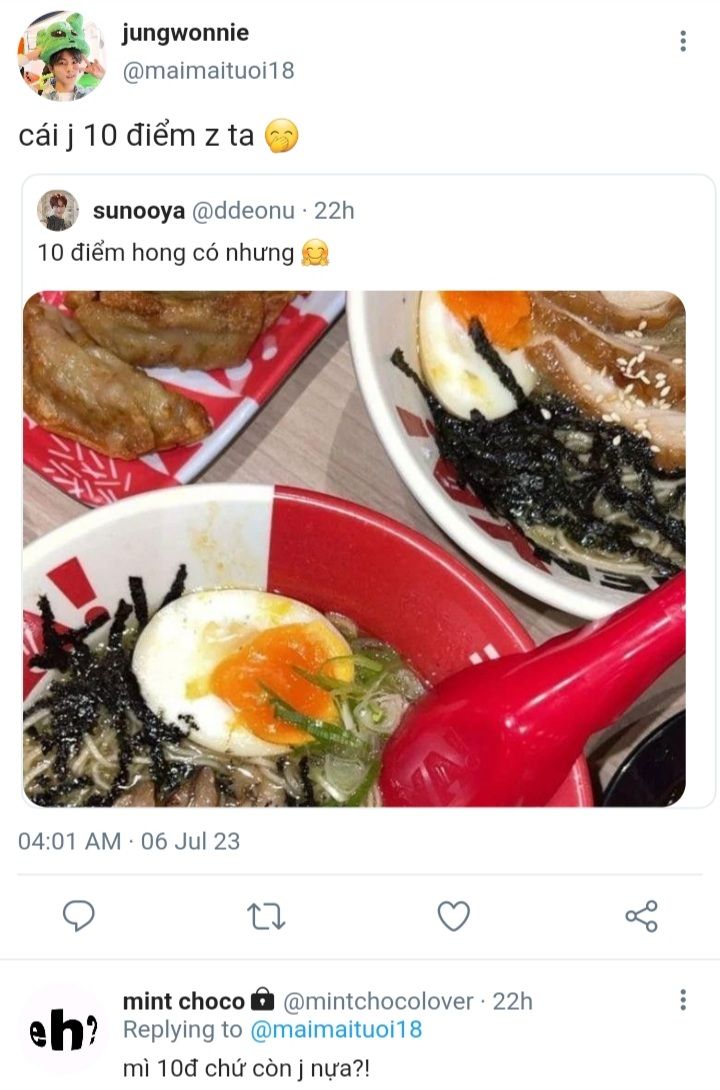Tap the retweet arrows icon

click(267, 916)
